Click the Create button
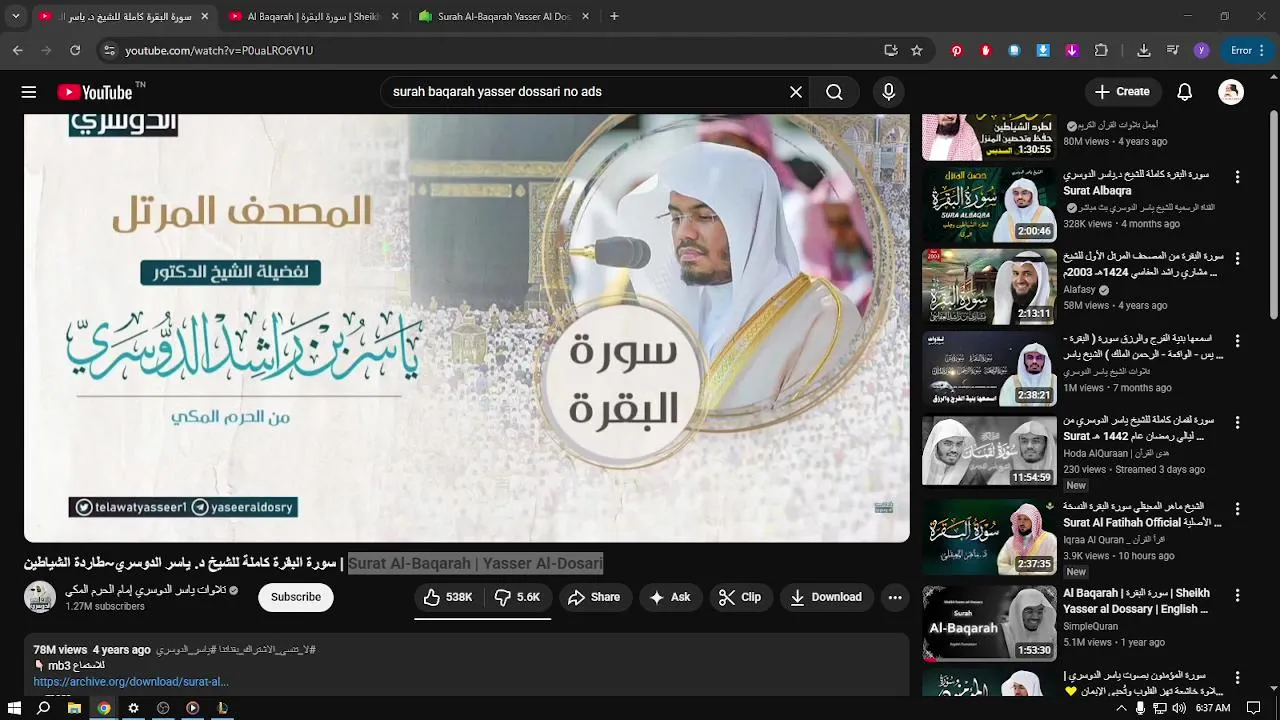 pos(1122,92)
